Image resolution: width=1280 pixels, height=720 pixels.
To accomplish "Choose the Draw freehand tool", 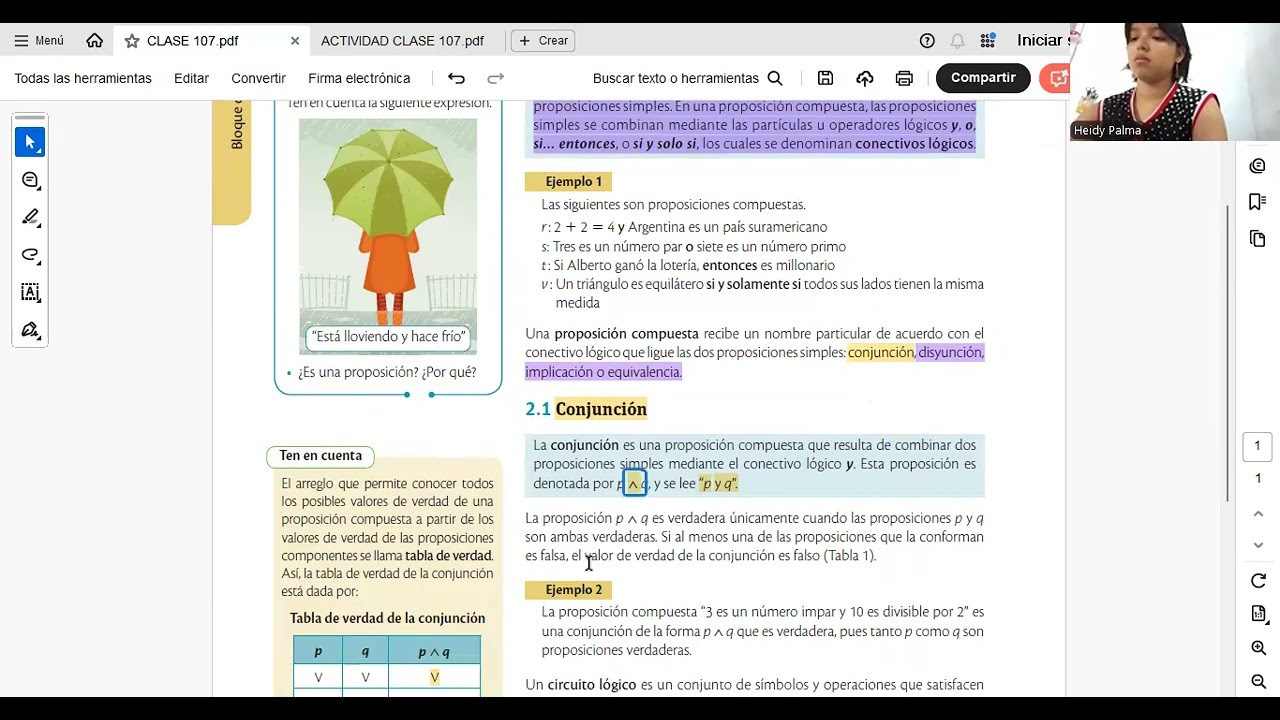I will (x=30, y=255).
